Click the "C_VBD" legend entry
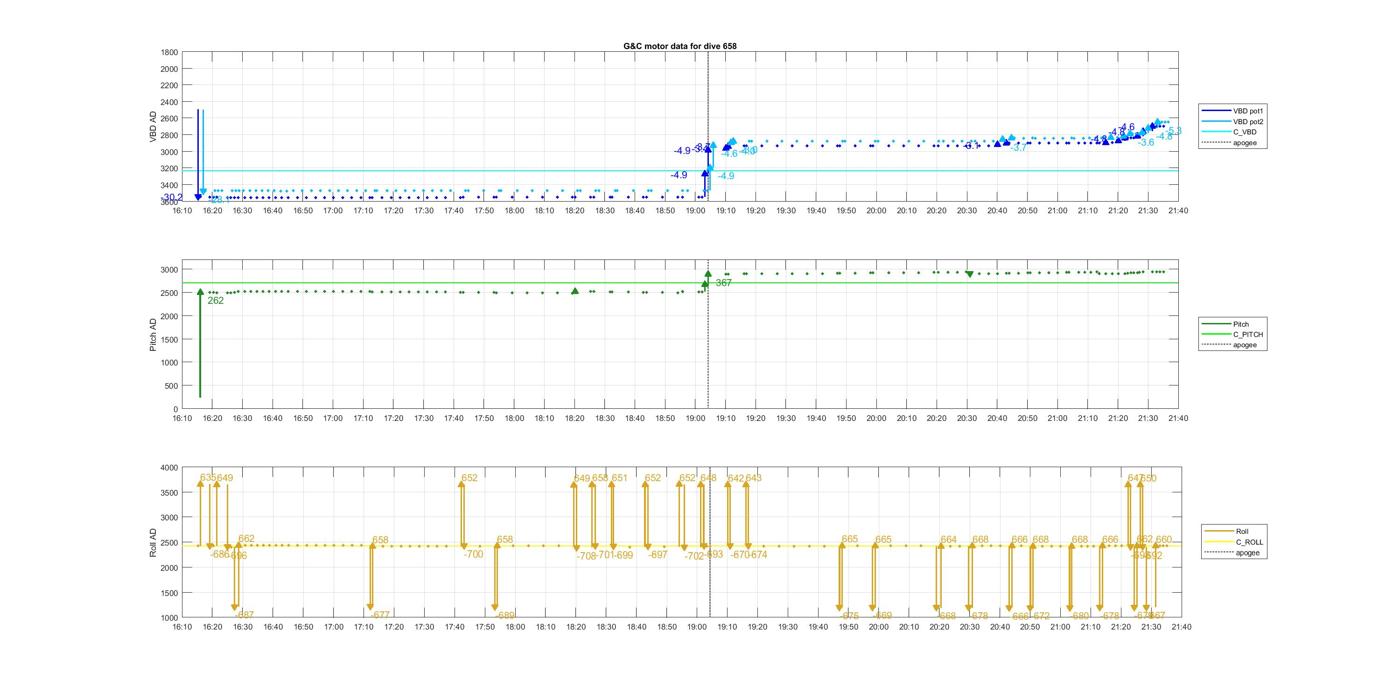This screenshot has height=693, width=1400. click(1244, 132)
